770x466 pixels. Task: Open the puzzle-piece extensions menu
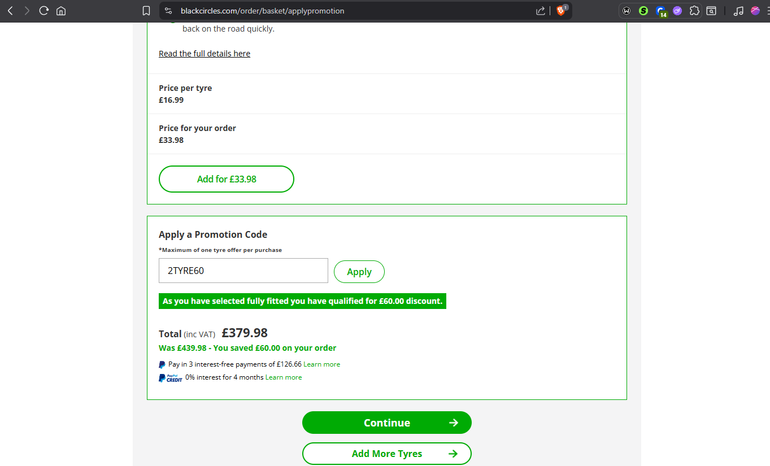coord(694,11)
